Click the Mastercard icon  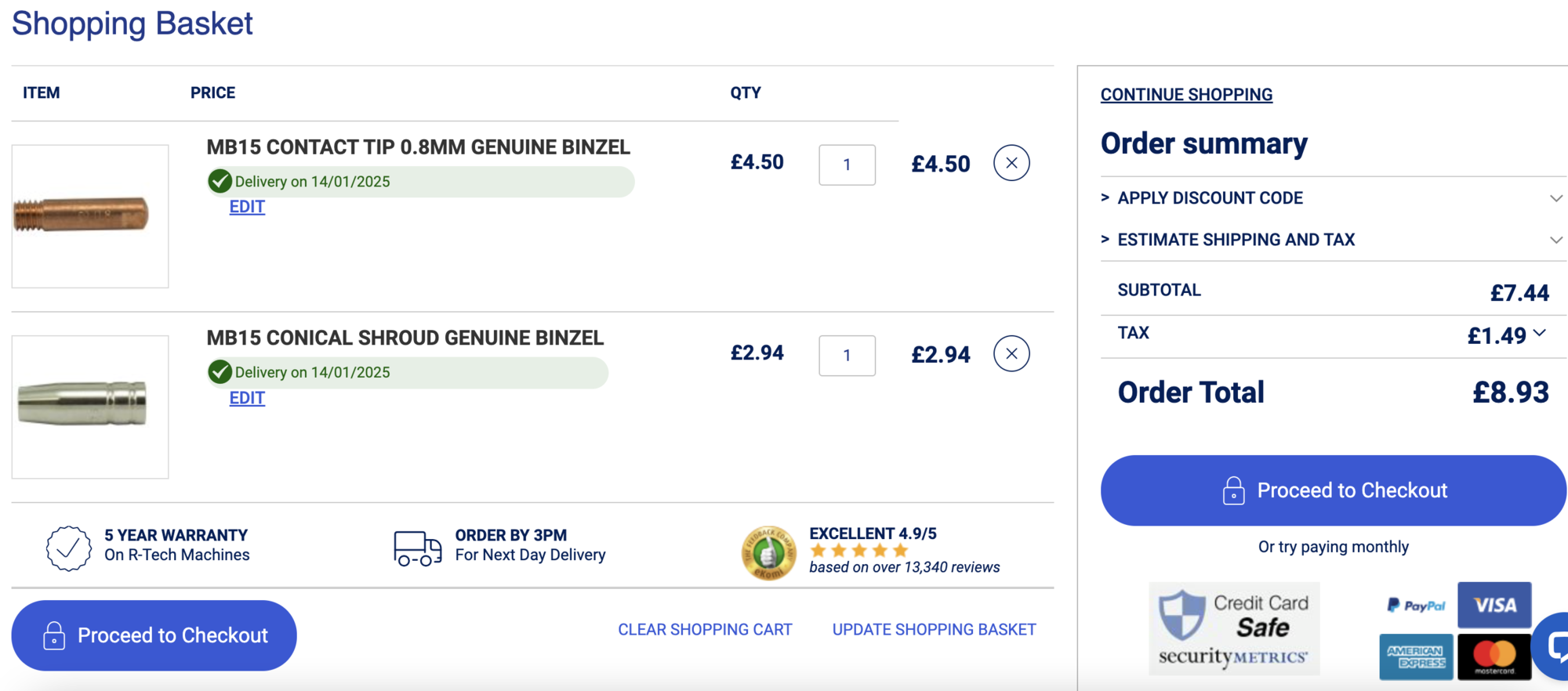point(1494,657)
